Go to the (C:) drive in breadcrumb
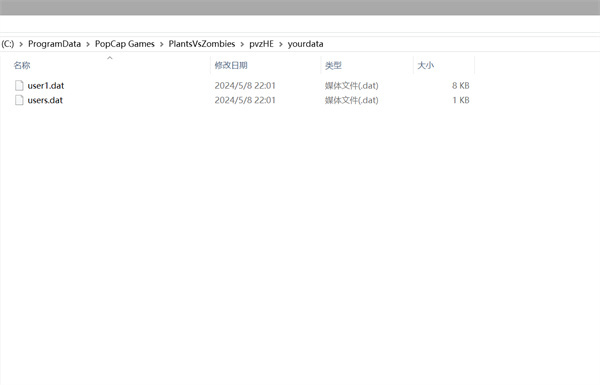Image resolution: width=600 pixels, height=385 pixels. click(7, 44)
